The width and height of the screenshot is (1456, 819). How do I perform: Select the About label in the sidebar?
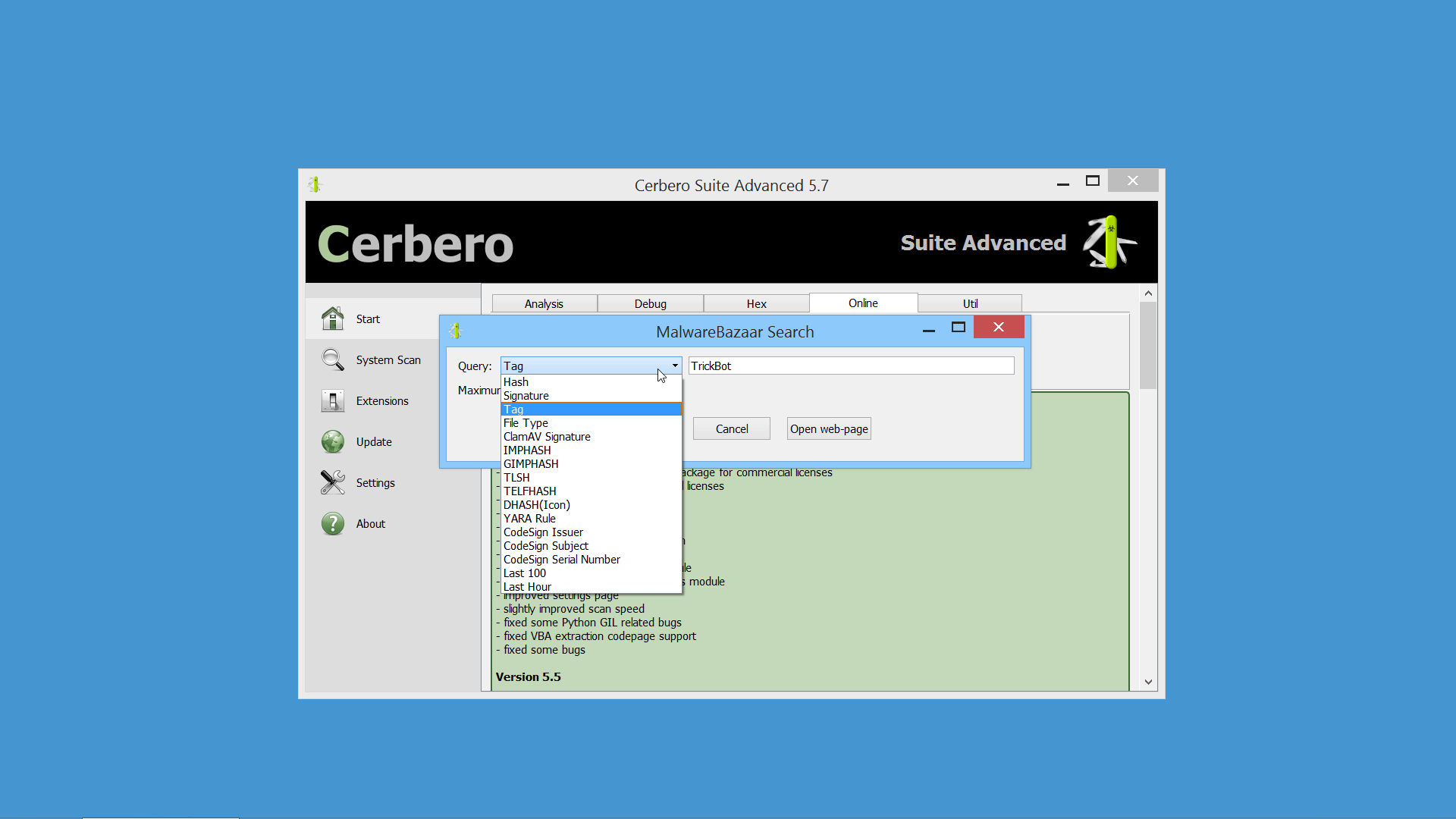(x=371, y=524)
